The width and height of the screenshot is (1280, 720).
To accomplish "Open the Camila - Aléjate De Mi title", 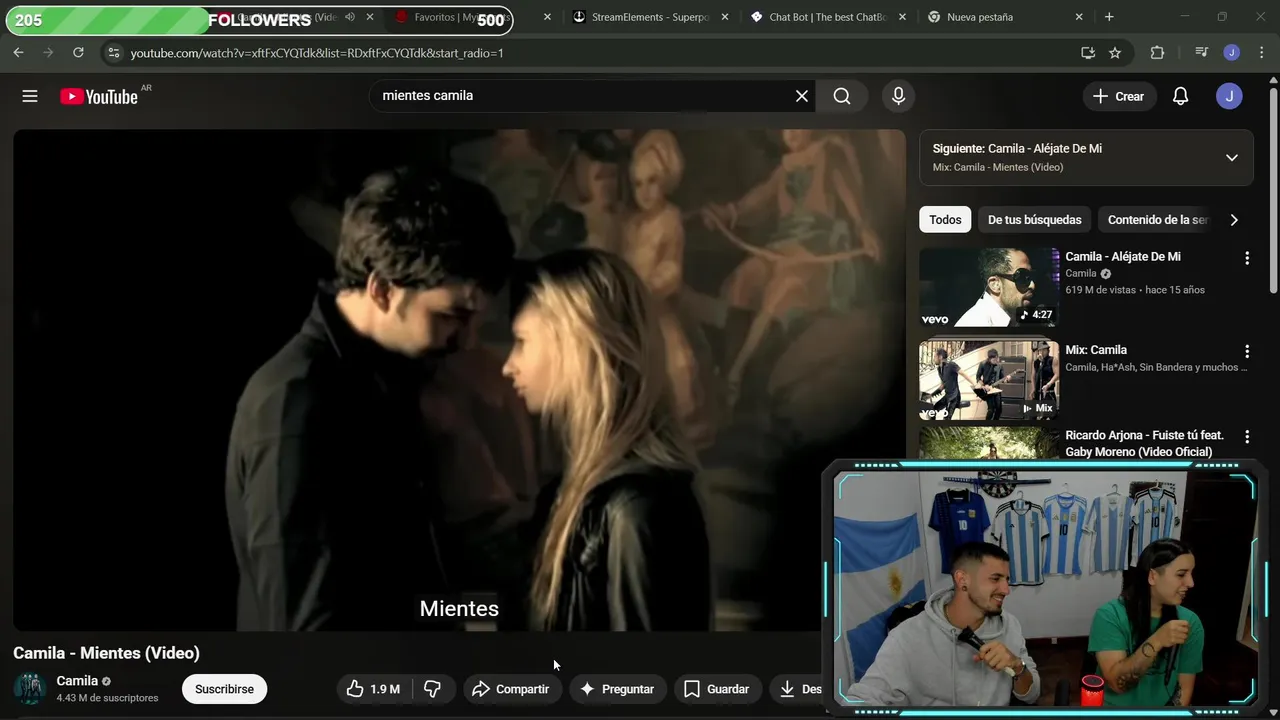I will point(1123,257).
